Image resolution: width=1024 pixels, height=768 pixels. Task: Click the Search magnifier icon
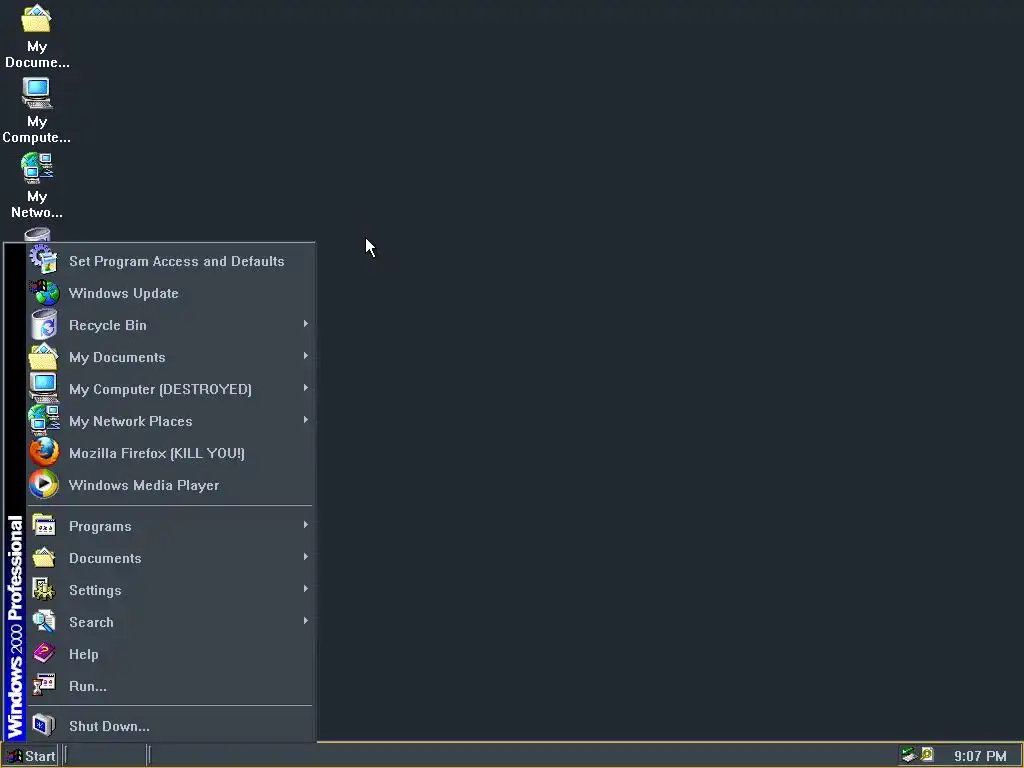coord(44,622)
